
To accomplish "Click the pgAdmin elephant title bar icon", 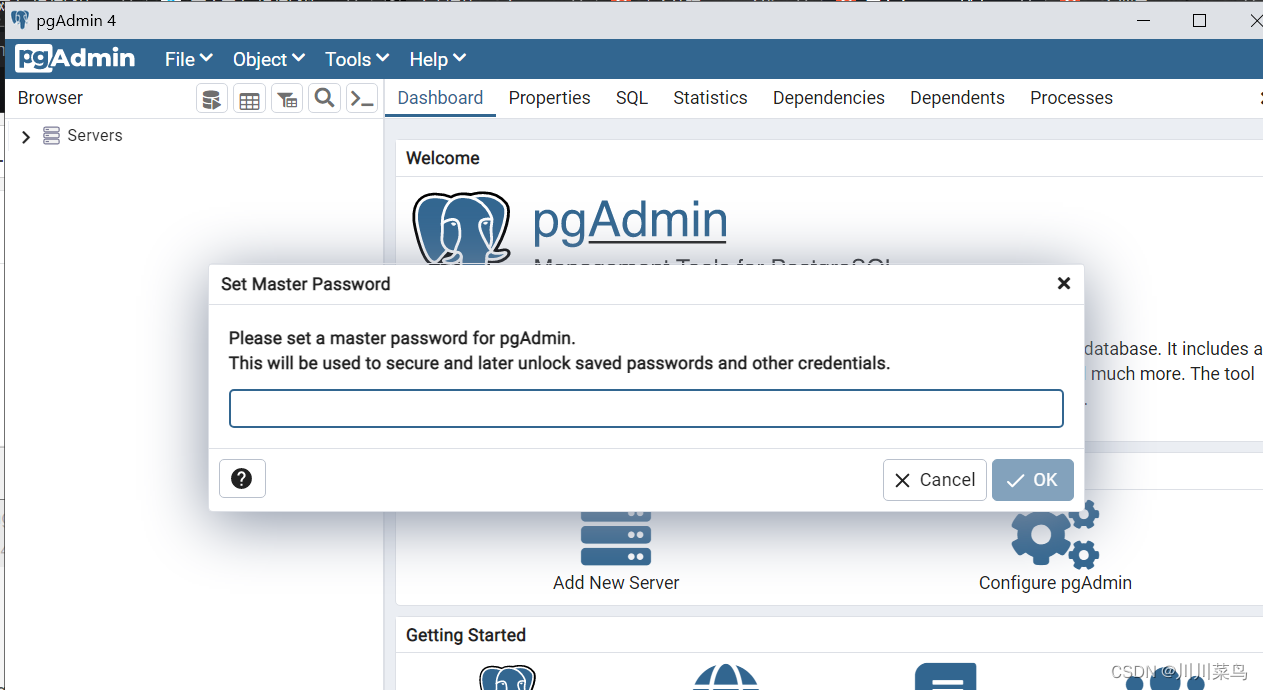I will pyautogui.click(x=20, y=20).
